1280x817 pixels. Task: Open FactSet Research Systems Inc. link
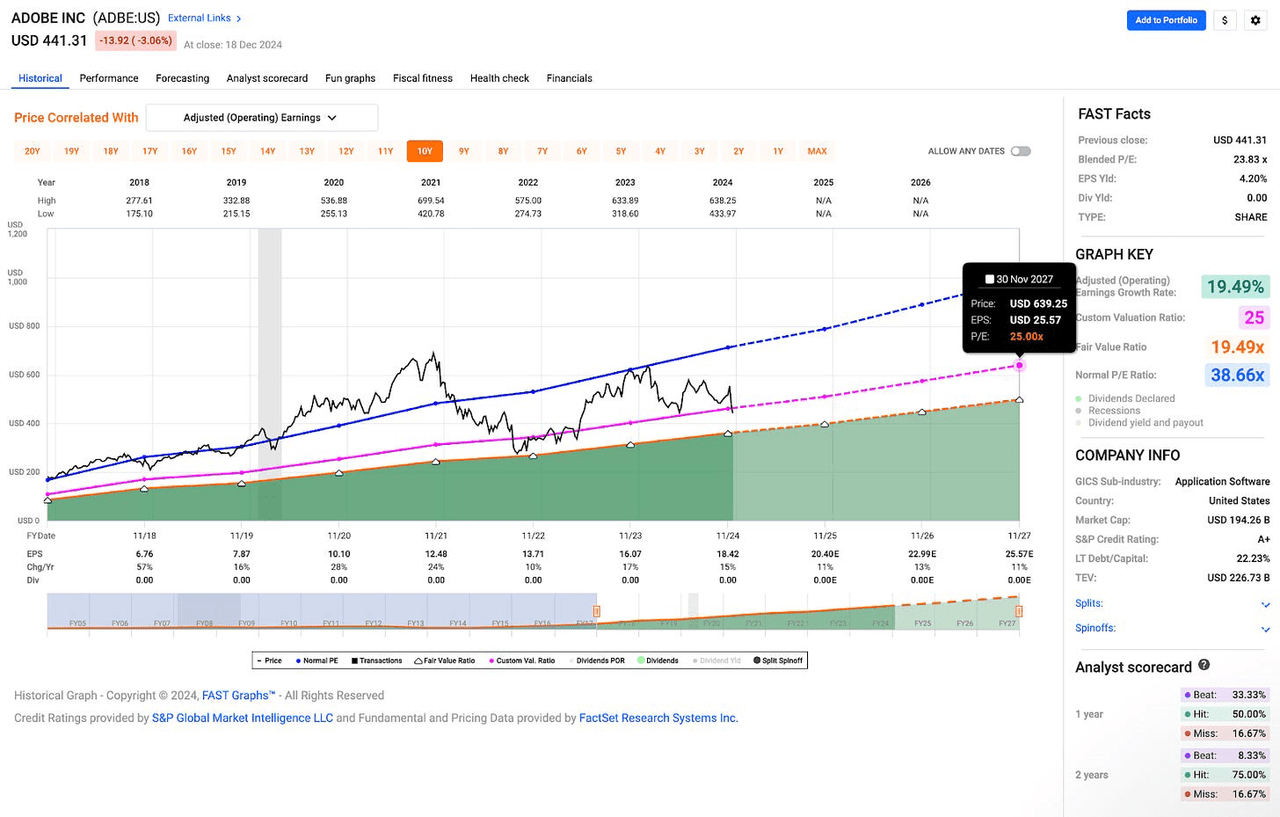click(x=658, y=718)
